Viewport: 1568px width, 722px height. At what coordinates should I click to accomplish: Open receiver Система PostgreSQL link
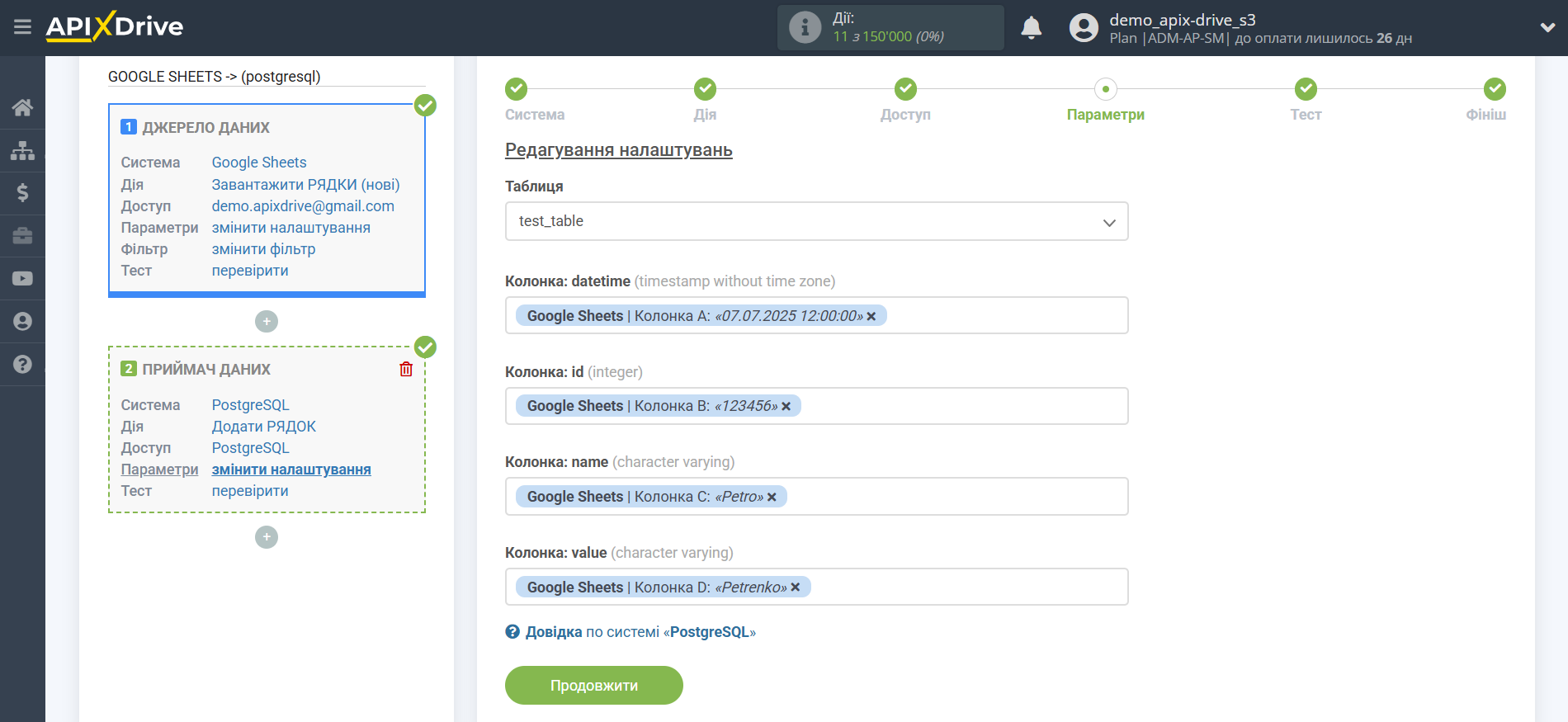[x=250, y=405]
